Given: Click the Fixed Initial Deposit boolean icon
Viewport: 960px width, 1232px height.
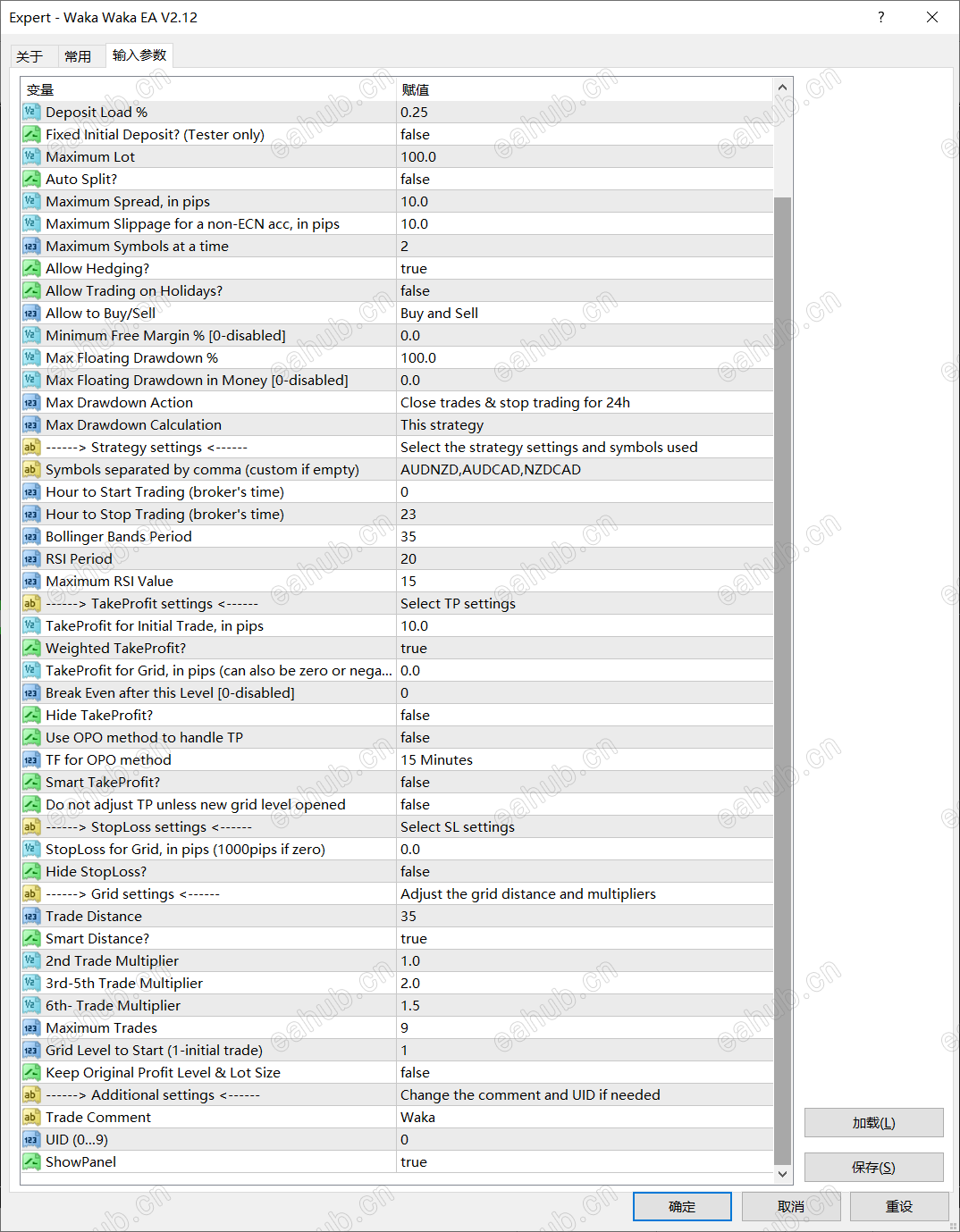Looking at the screenshot, I should click(x=31, y=134).
